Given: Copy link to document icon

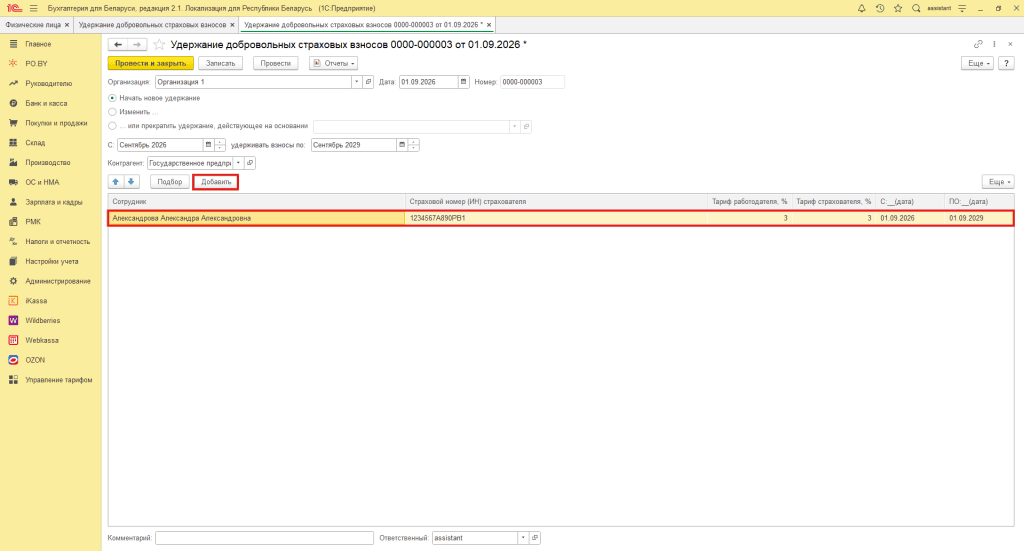Looking at the screenshot, I should pos(978,44).
